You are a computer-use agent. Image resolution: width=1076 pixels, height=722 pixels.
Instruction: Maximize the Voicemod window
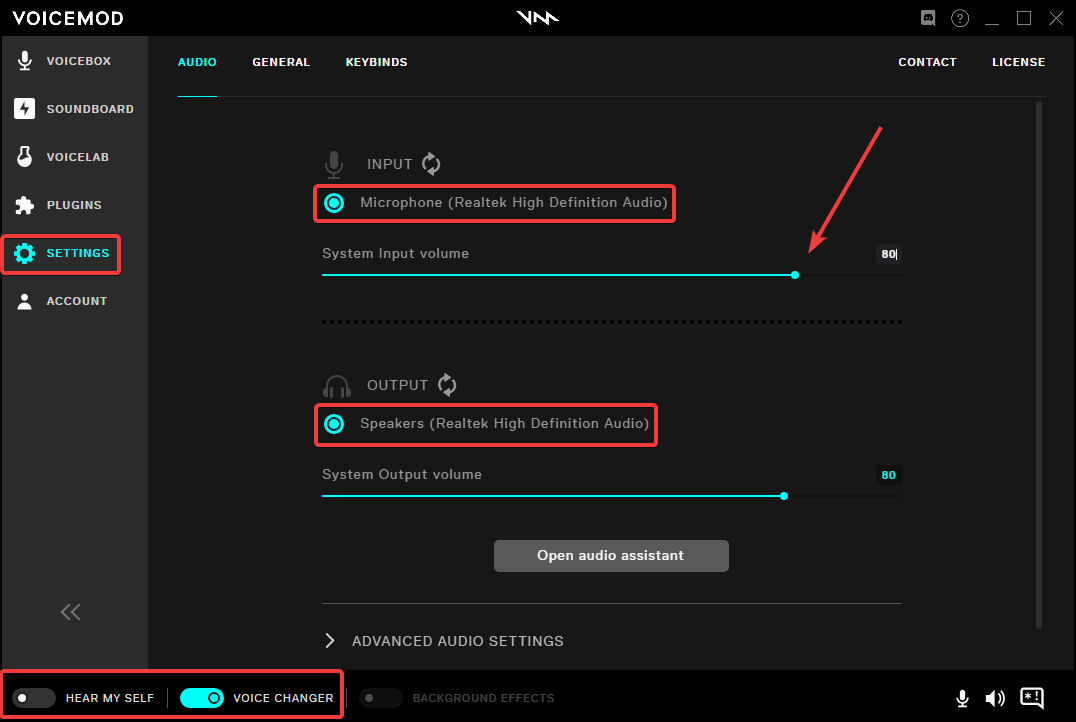coord(1024,18)
